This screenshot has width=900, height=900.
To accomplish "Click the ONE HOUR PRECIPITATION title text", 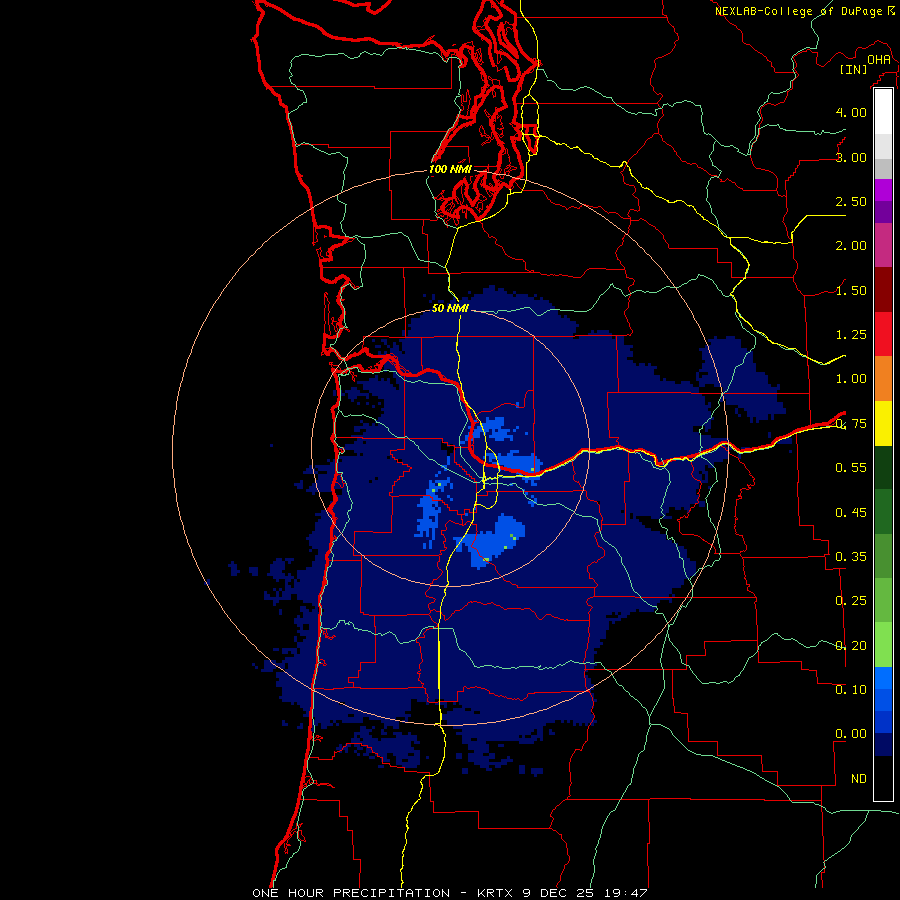I will pyautogui.click(x=351, y=893).
